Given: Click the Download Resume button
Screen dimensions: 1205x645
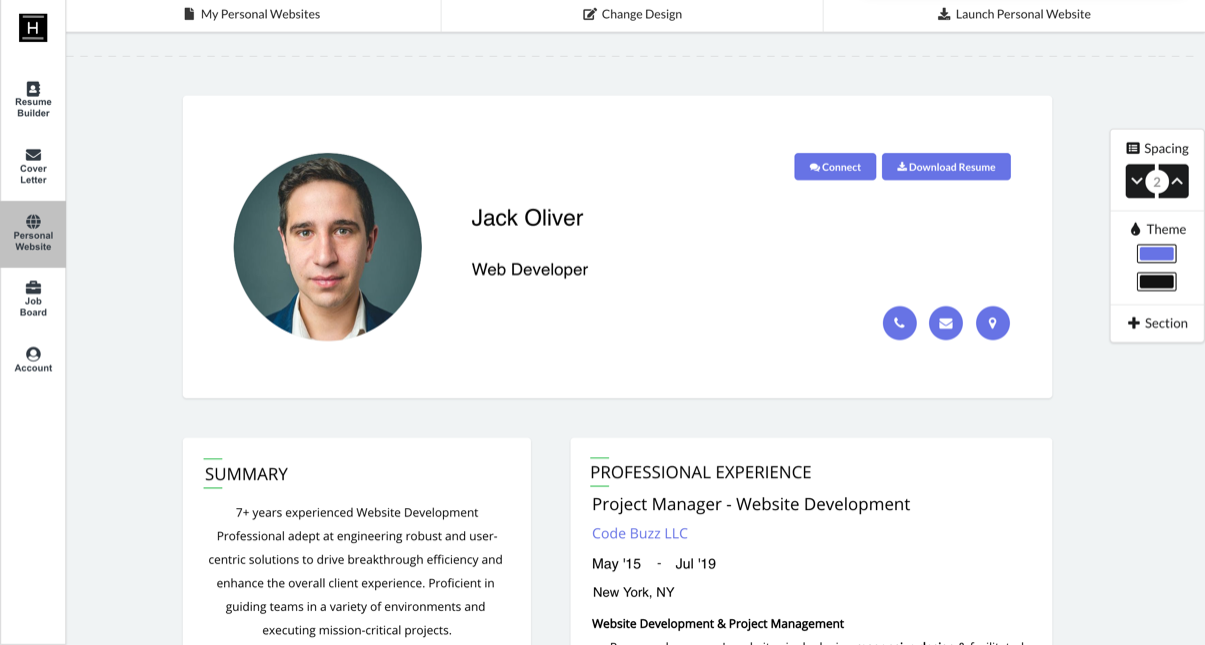Looking at the screenshot, I should [946, 167].
